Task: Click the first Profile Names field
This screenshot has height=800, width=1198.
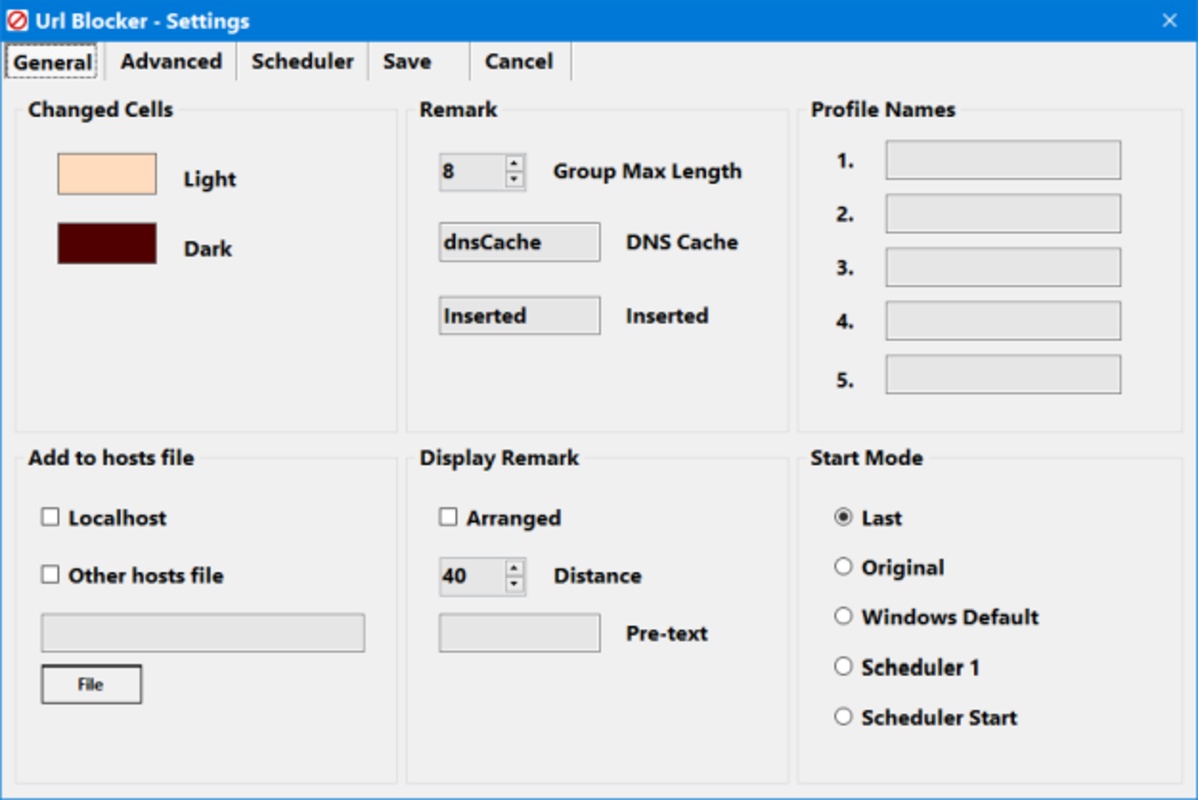Action: coord(1002,160)
